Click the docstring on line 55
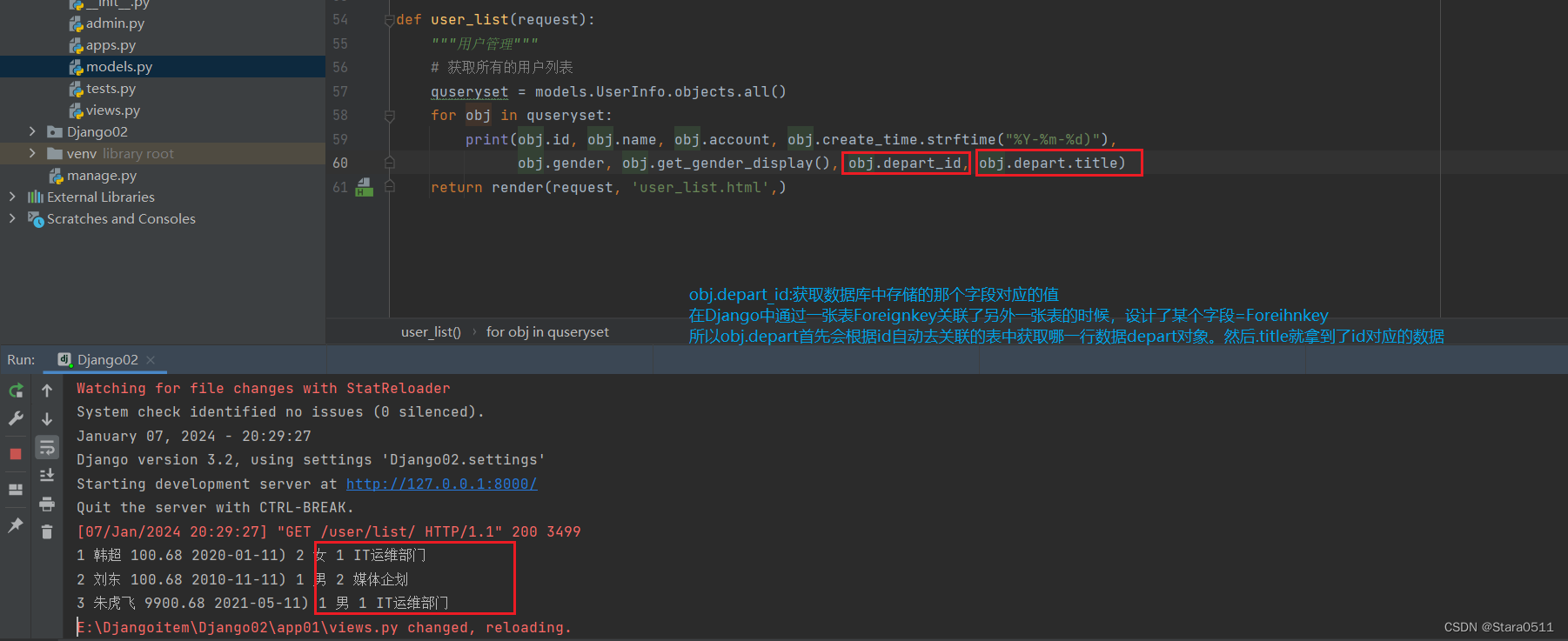 484,43
